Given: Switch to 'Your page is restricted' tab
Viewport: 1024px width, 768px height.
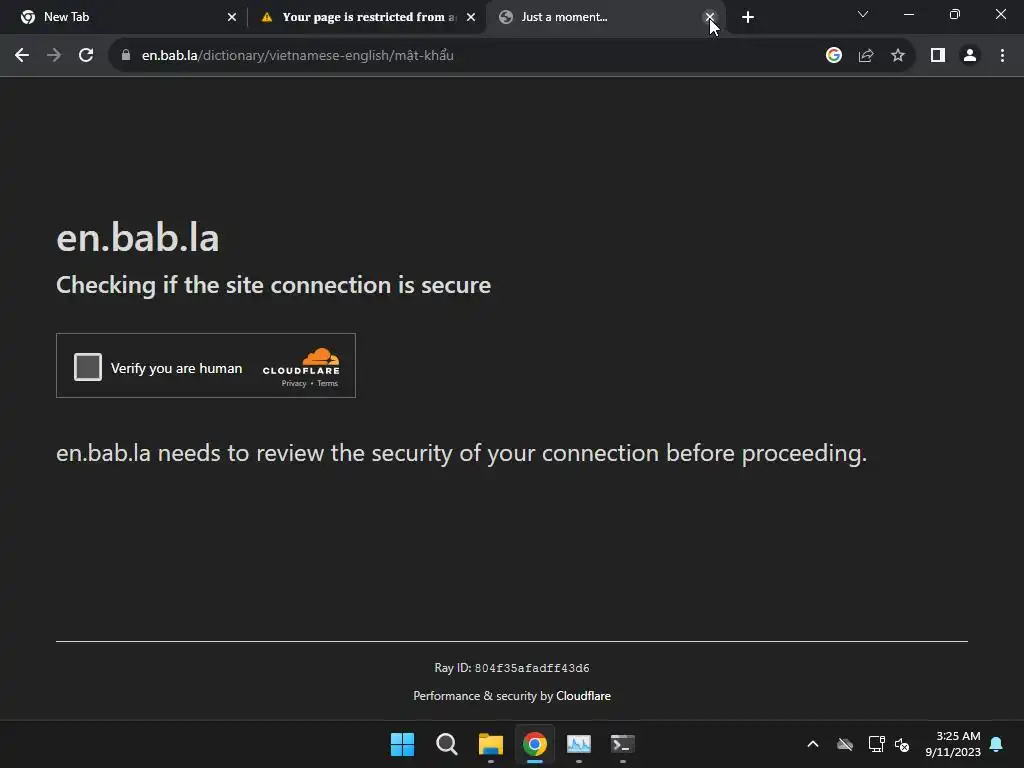Looking at the screenshot, I should click(x=366, y=17).
